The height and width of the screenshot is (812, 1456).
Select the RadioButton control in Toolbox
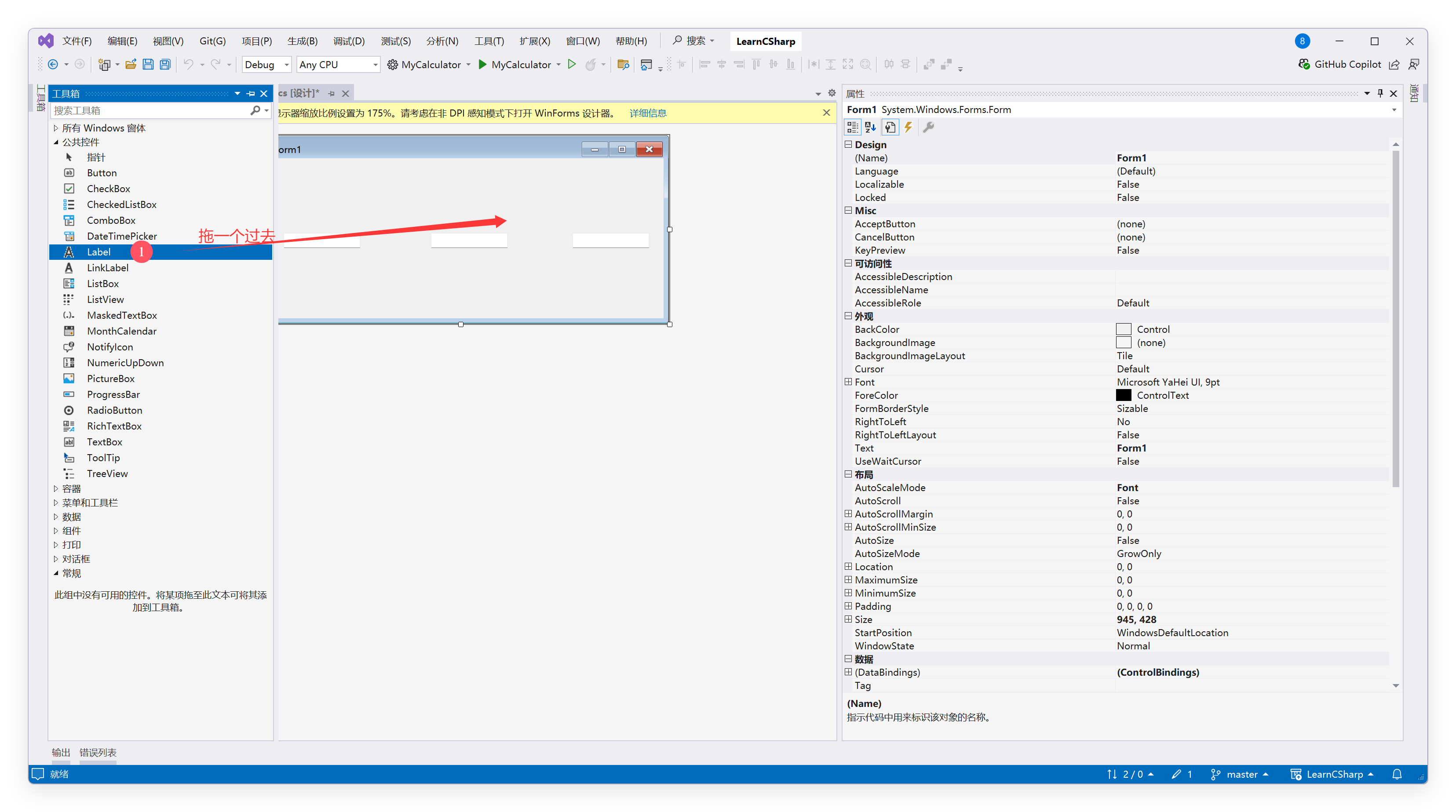tap(161, 410)
